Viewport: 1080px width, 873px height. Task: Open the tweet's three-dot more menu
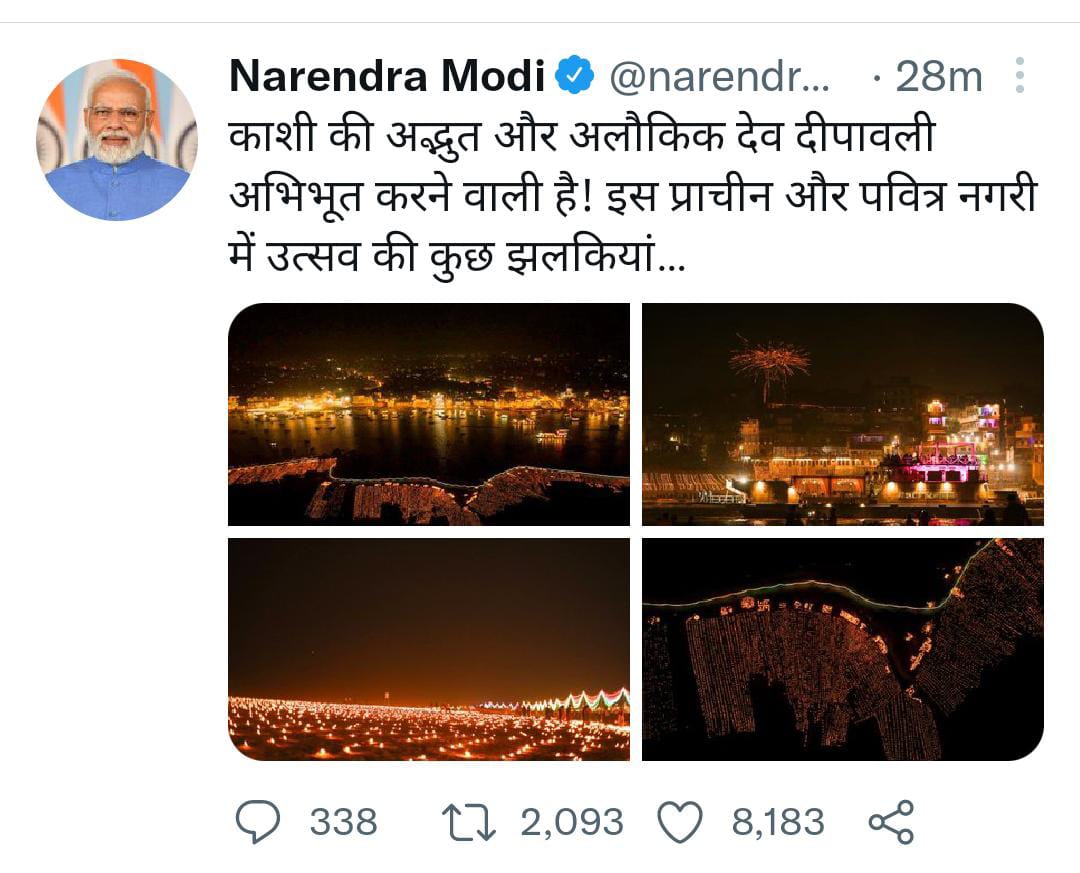coord(1019,76)
